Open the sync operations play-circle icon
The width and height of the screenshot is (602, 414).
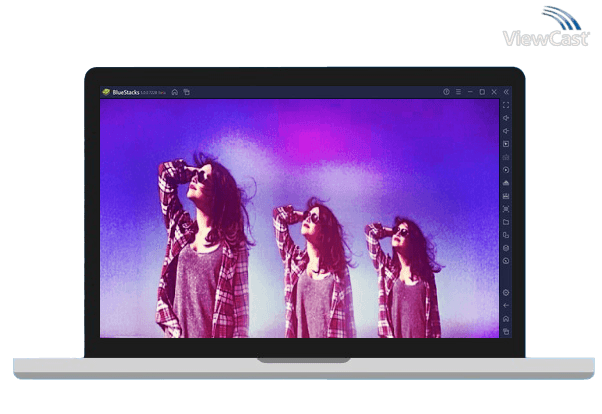[x=506, y=170]
